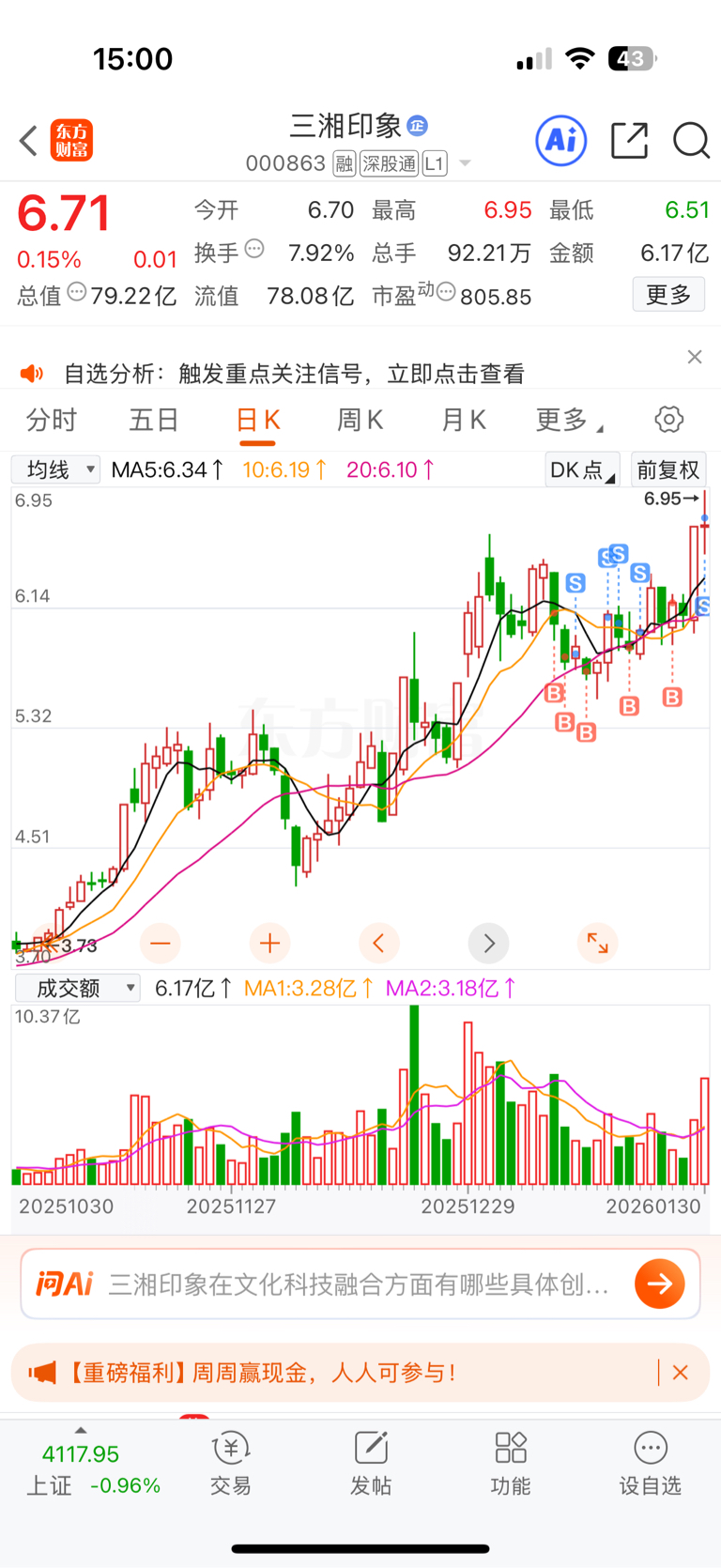
Task: Tap the 20:6.10 moving average value
Action: pos(391,469)
